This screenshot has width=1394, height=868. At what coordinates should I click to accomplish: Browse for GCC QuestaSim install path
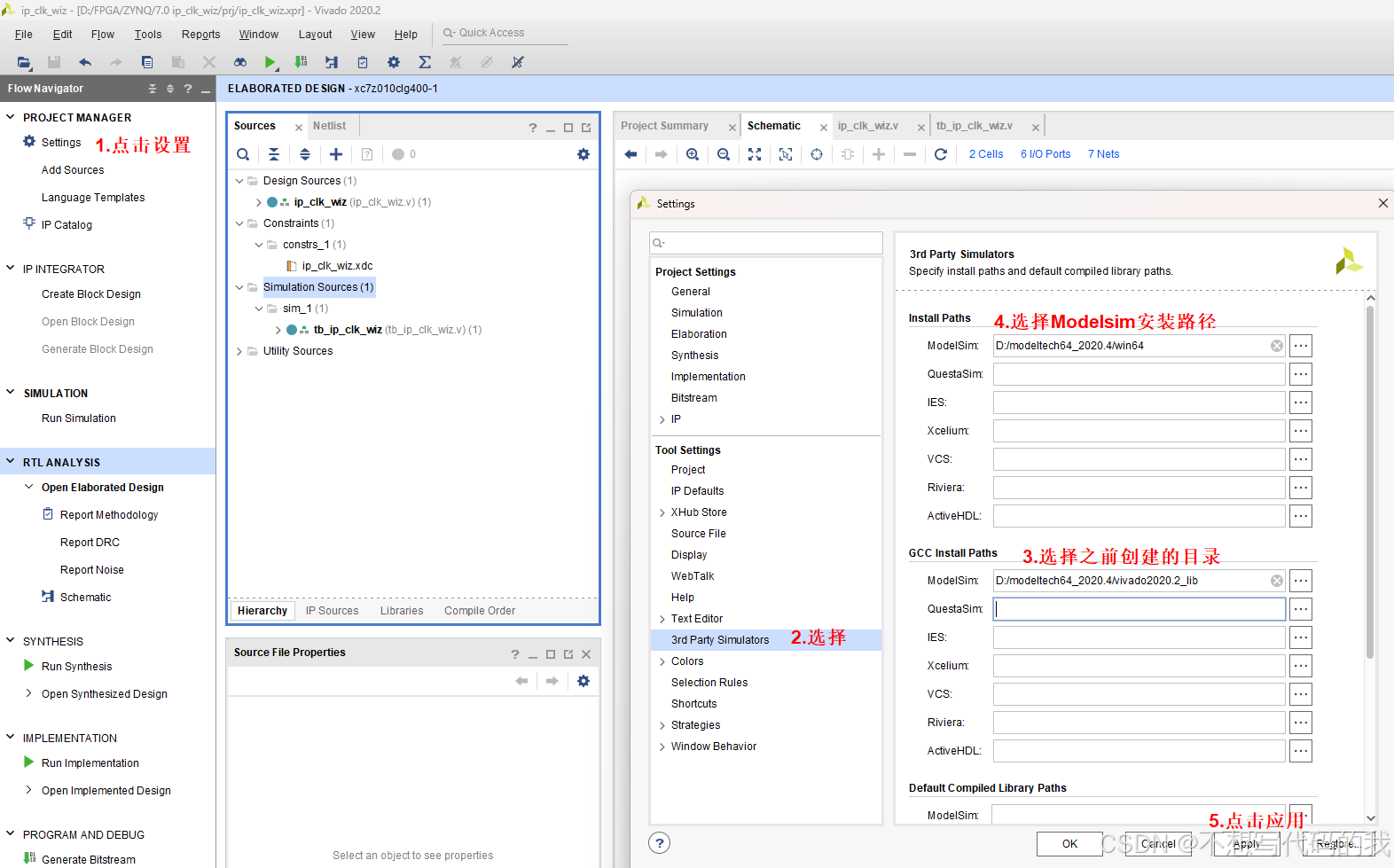[1301, 609]
